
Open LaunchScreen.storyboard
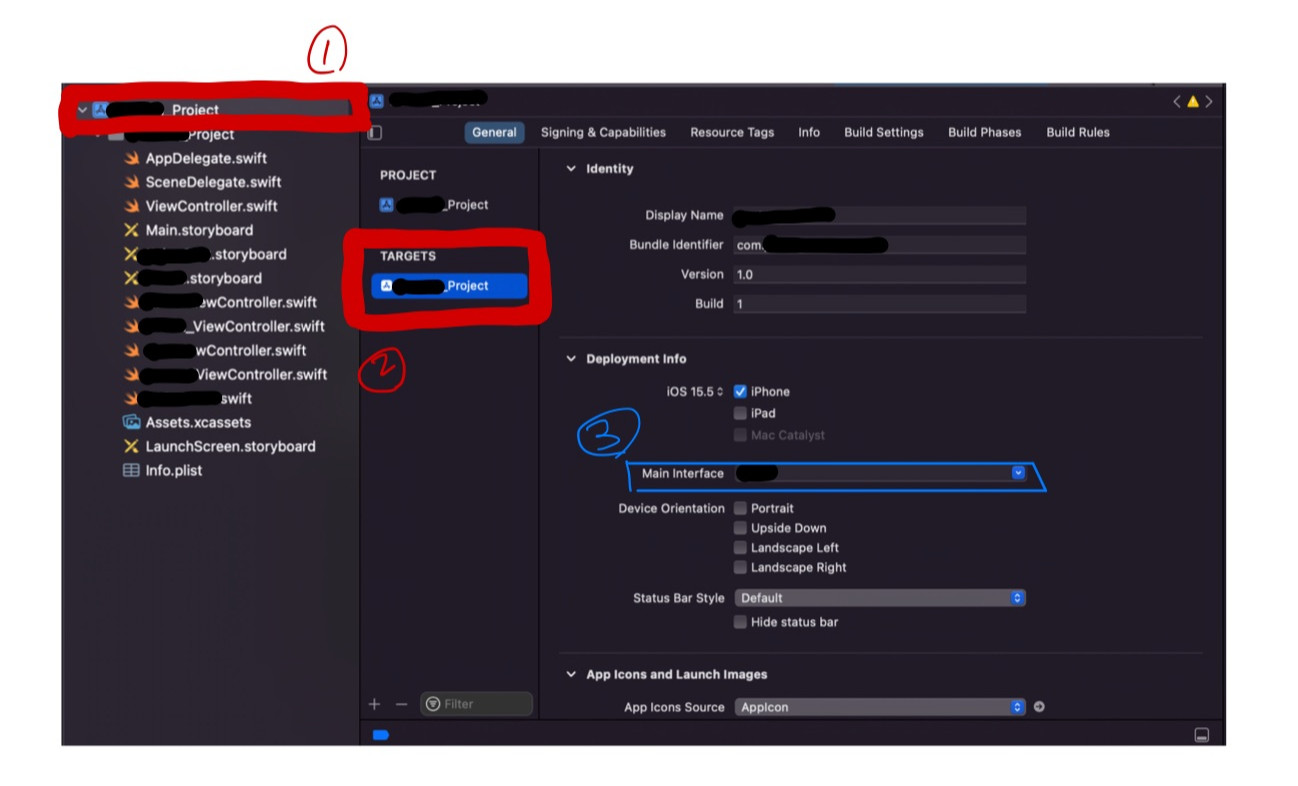(x=230, y=446)
